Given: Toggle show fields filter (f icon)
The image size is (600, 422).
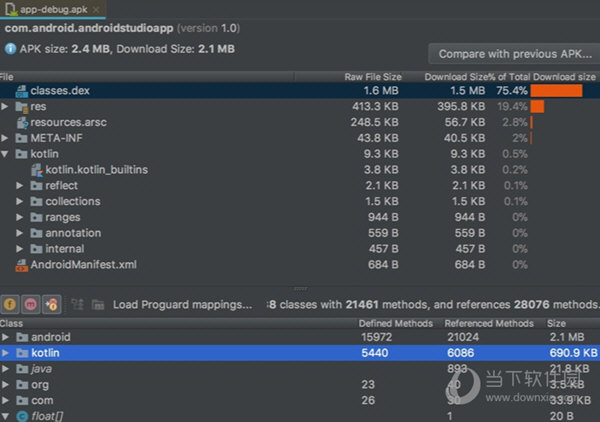Looking at the screenshot, I should click(x=10, y=305).
